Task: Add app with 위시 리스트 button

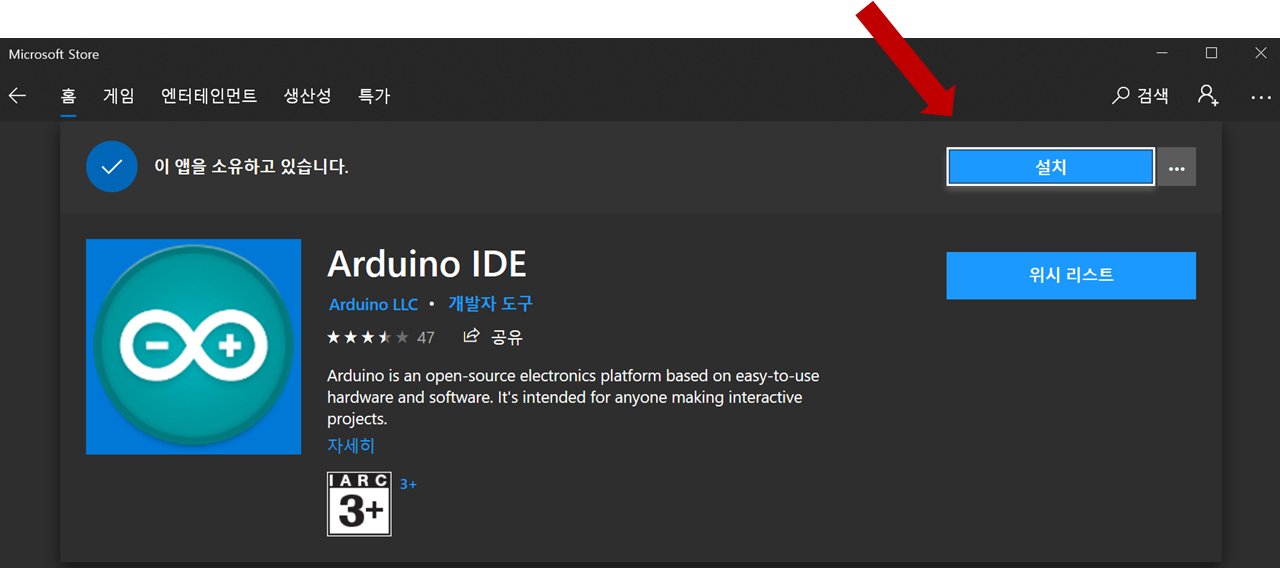Action: tap(1071, 275)
